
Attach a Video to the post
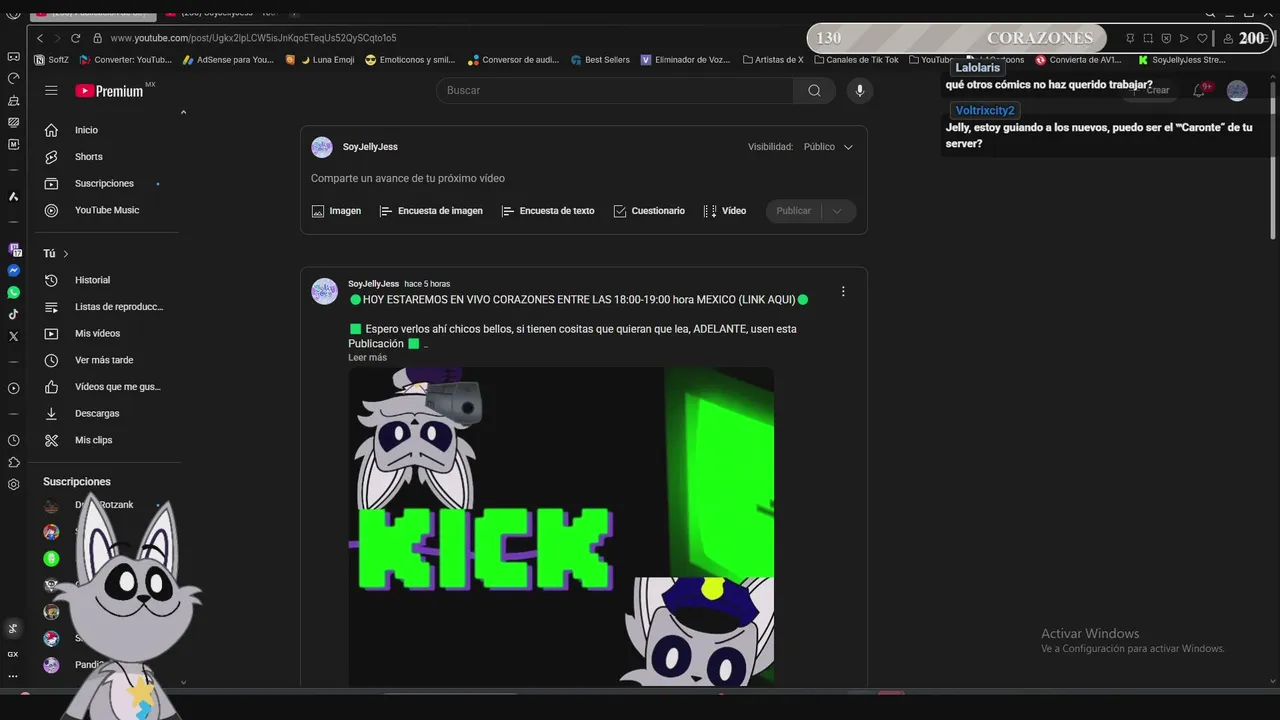pyautogui.click(x=725, y=211)
